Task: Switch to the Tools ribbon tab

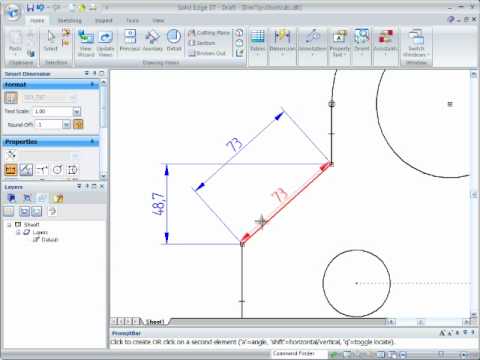Action: pyautogui.click(x=132, y=21)
